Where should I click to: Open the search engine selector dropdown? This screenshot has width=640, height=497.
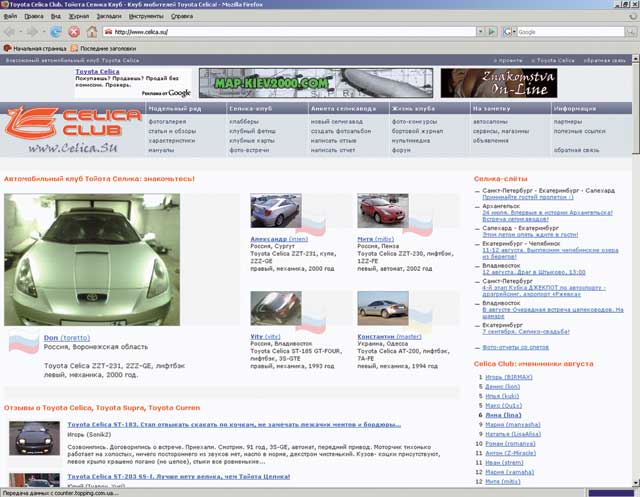point(512,32)
